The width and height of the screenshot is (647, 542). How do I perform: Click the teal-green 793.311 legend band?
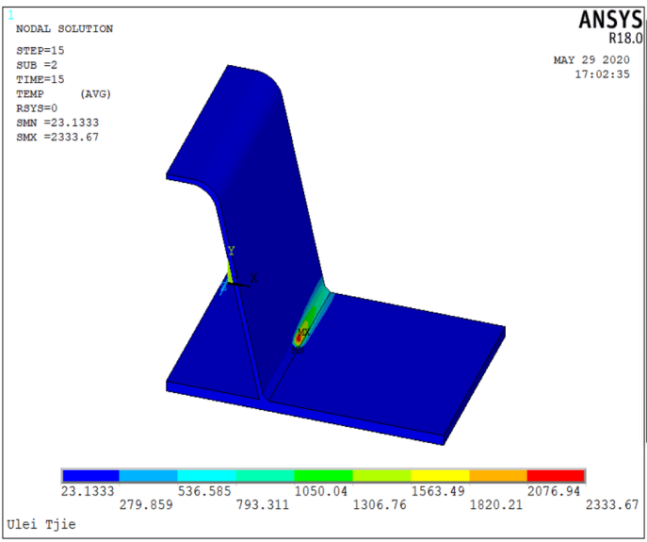point(265,476)
